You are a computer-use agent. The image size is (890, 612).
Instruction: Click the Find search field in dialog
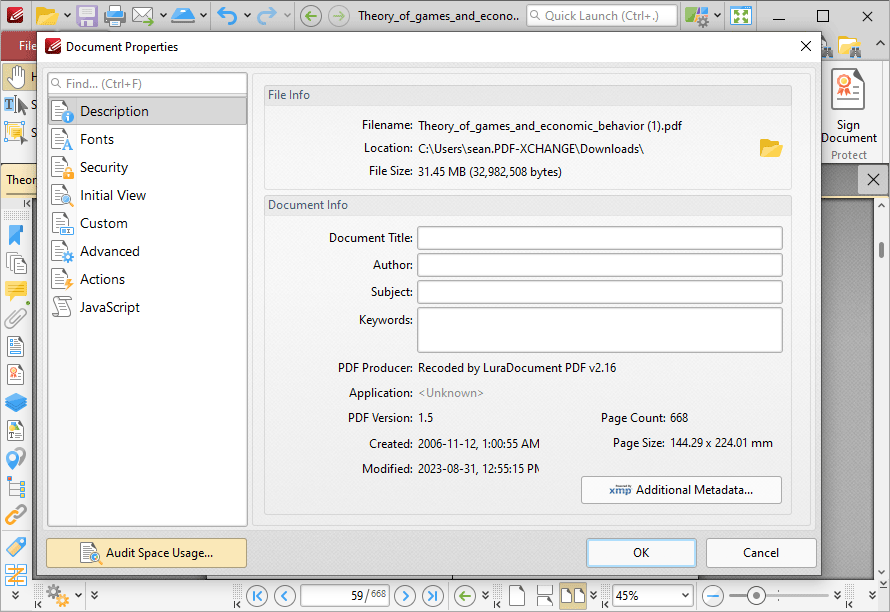click(148, 83)
